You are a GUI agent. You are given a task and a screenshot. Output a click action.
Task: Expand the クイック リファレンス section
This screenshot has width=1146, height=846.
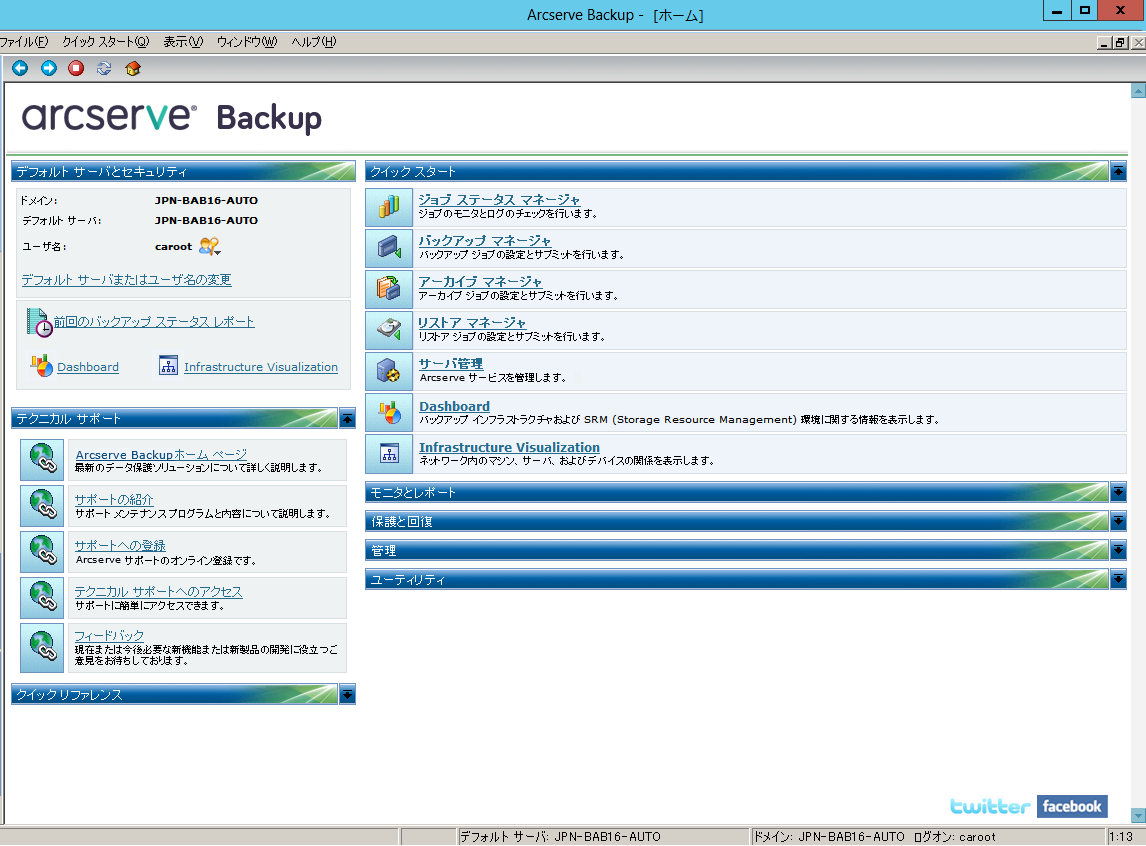[347, 694]
